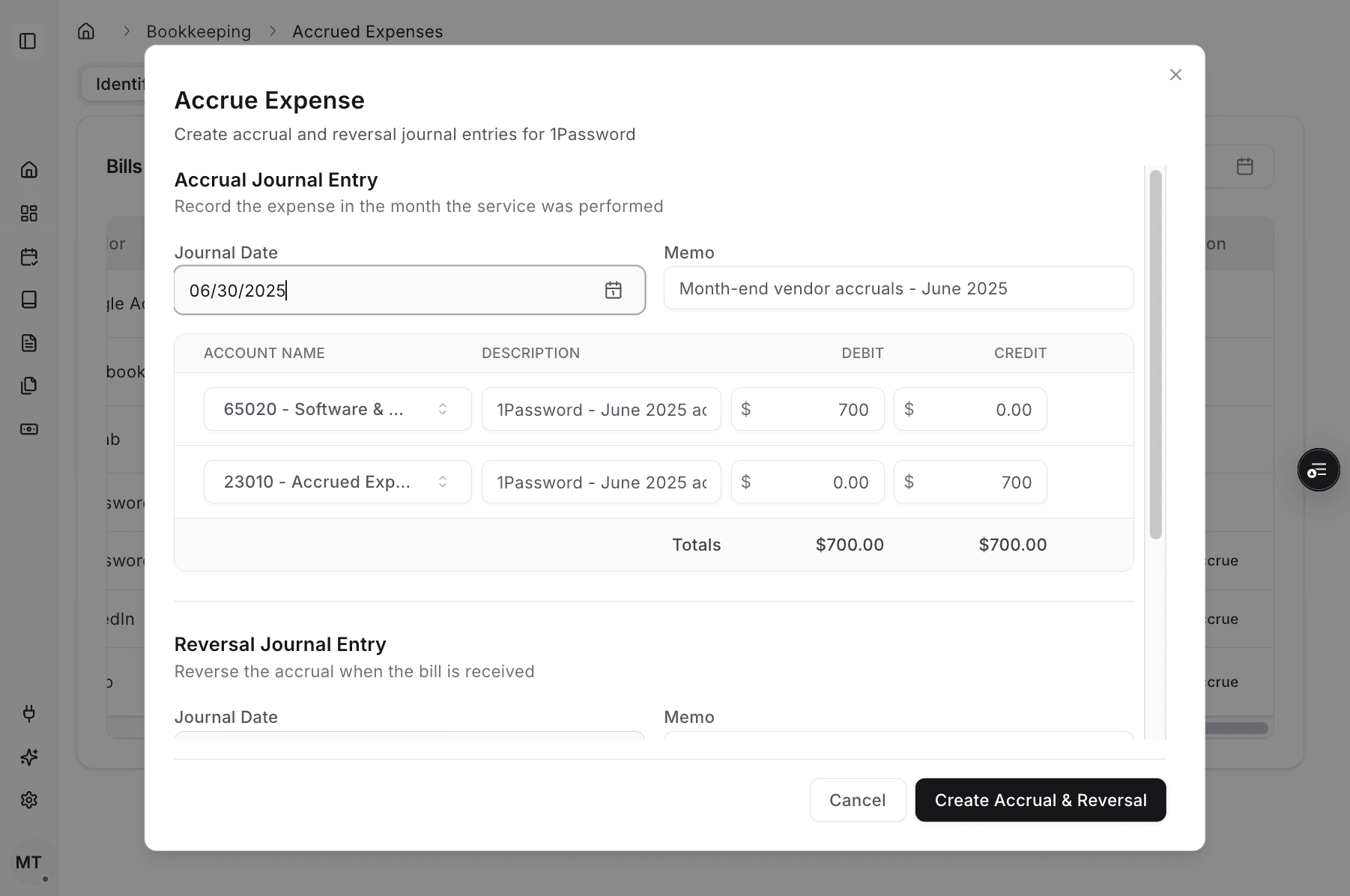The image size is (1350, 896).
Task: Select the Documents copy icon in sidebar
Action: point(29,385)
